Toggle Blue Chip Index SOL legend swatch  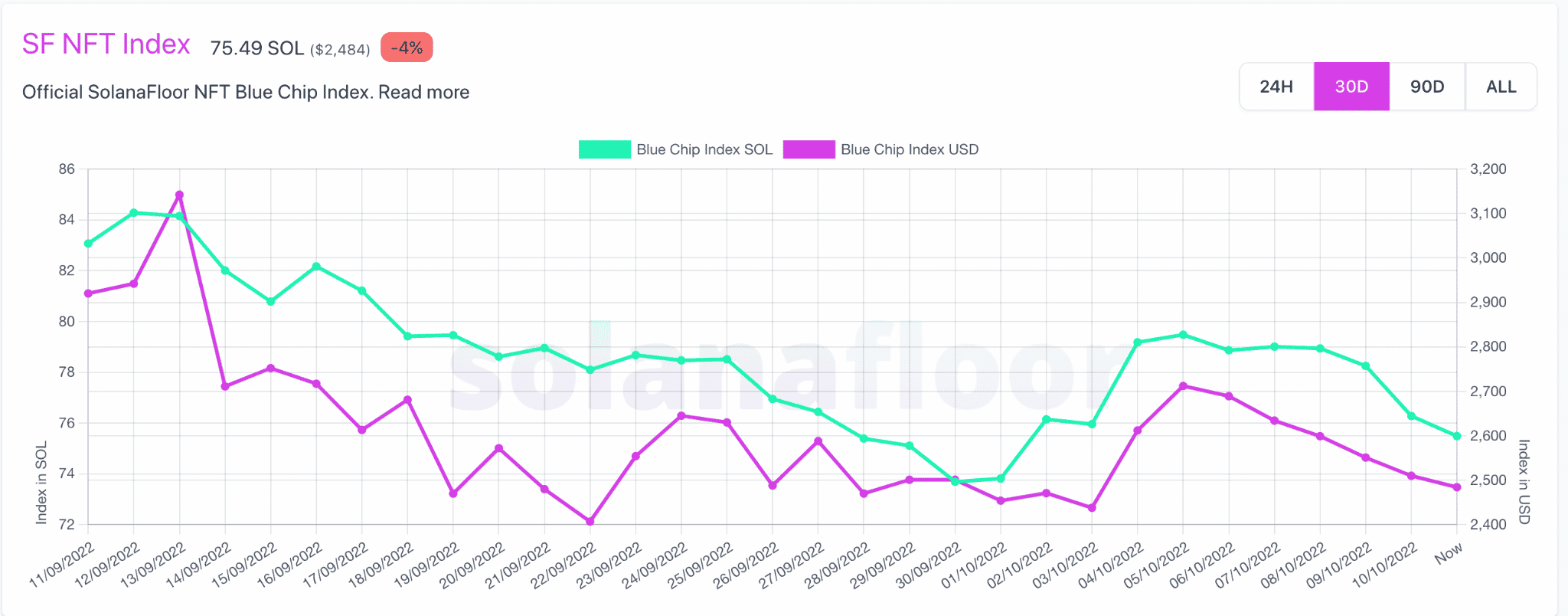point(604,149)
